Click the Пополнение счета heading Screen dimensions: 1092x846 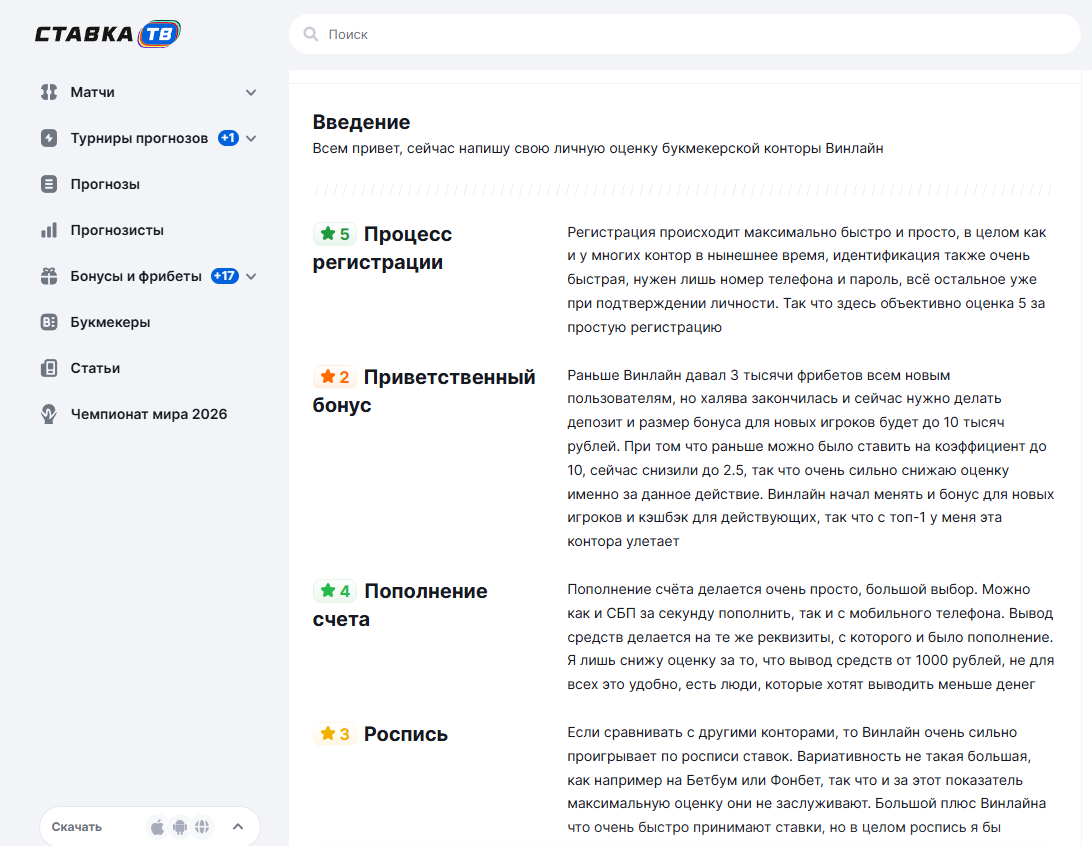coord(400,605)
